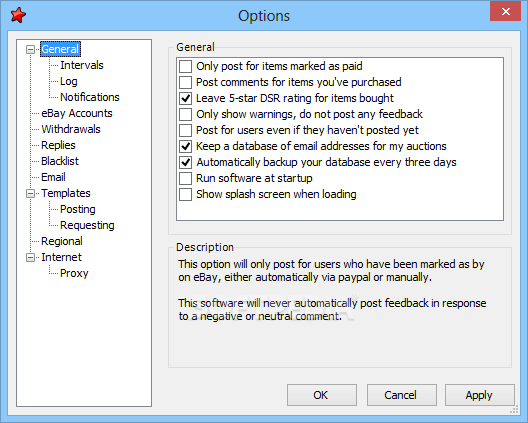Screen dimensions: 528x423
Task: Collapse the Internet tree node
Action: pyautogui.click(x=30, y=257)
